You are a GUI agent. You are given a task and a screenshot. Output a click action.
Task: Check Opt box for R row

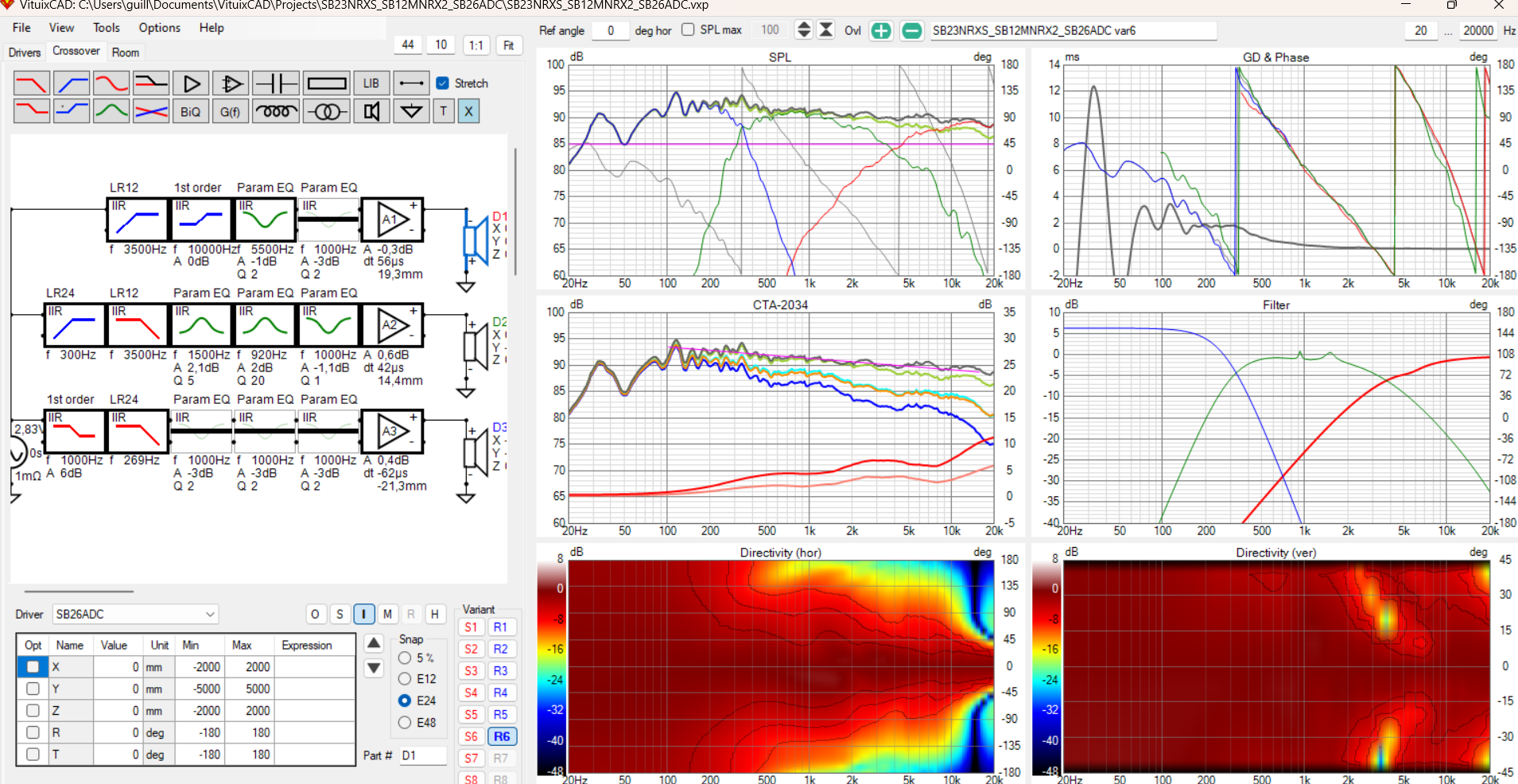tap(33, 732)
